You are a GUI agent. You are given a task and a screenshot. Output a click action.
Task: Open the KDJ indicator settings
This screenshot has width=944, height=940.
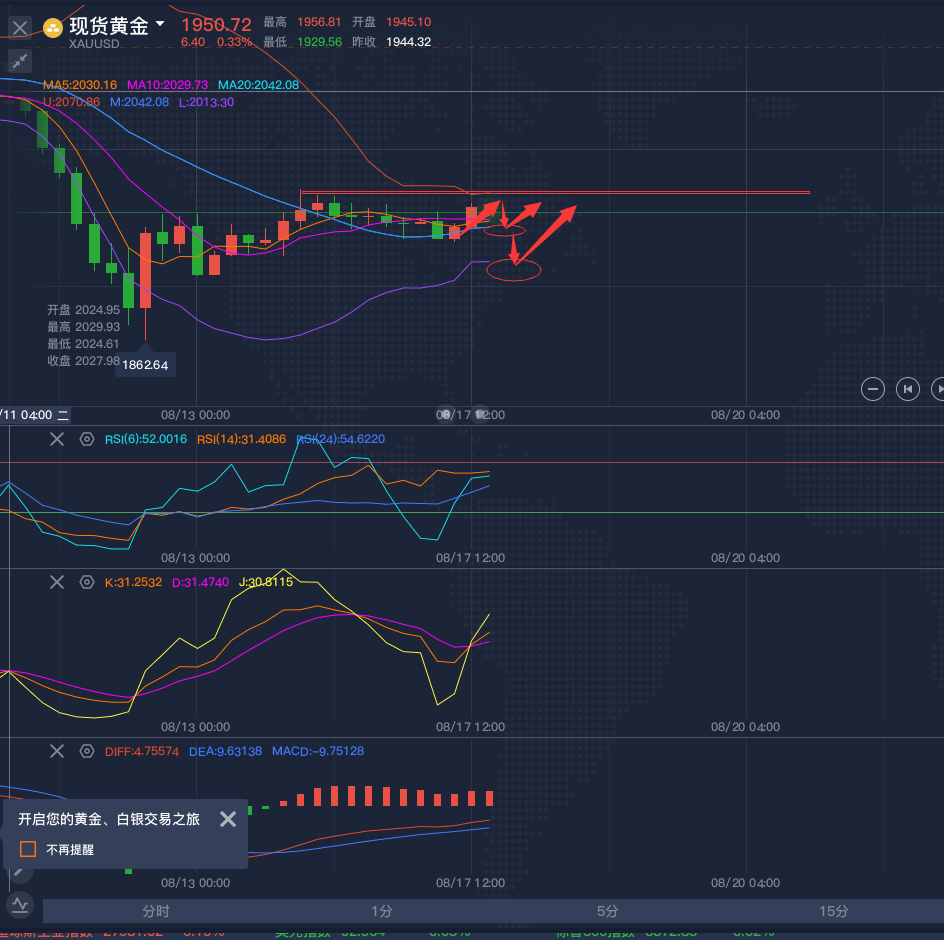pos(87,582)
